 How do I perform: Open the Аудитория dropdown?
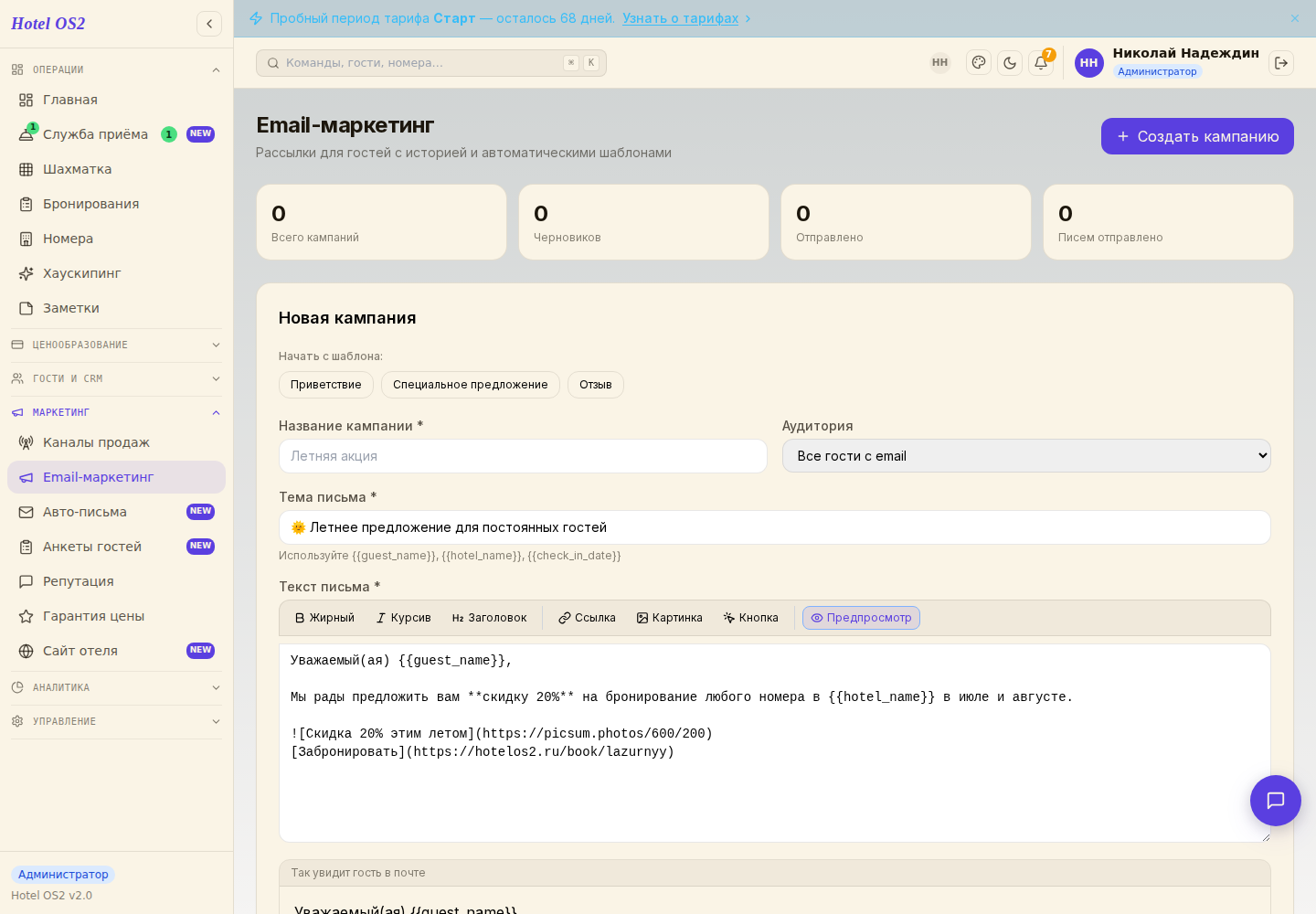click(x=1026, y=456)
